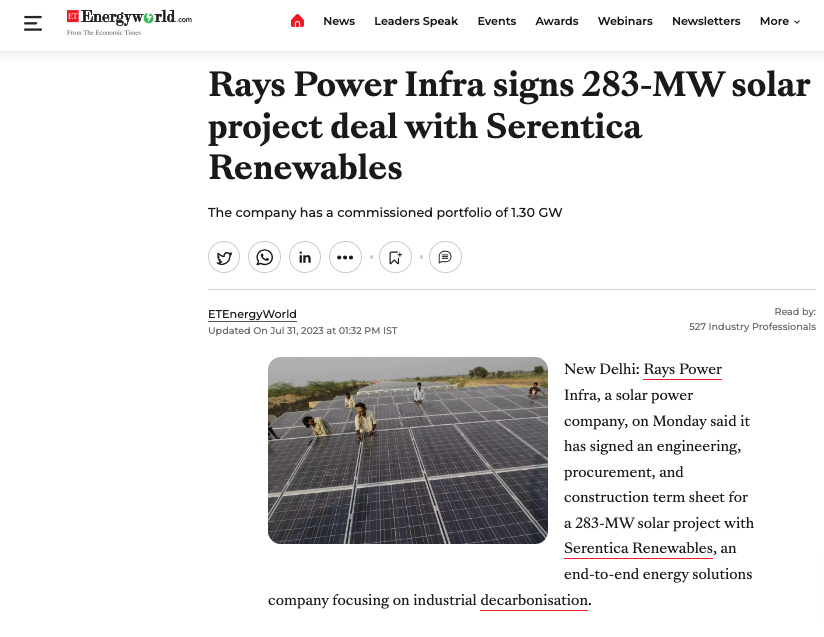Open more sharing options ellipsis
The height and width of the screenshot is (637, 824).
click(x=345, y=257)
